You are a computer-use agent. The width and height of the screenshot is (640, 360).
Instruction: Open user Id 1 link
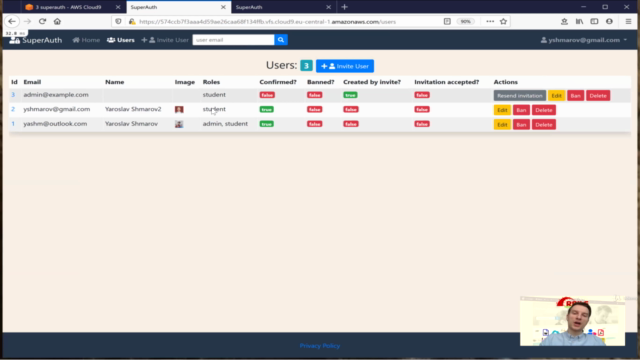point(13,123)
